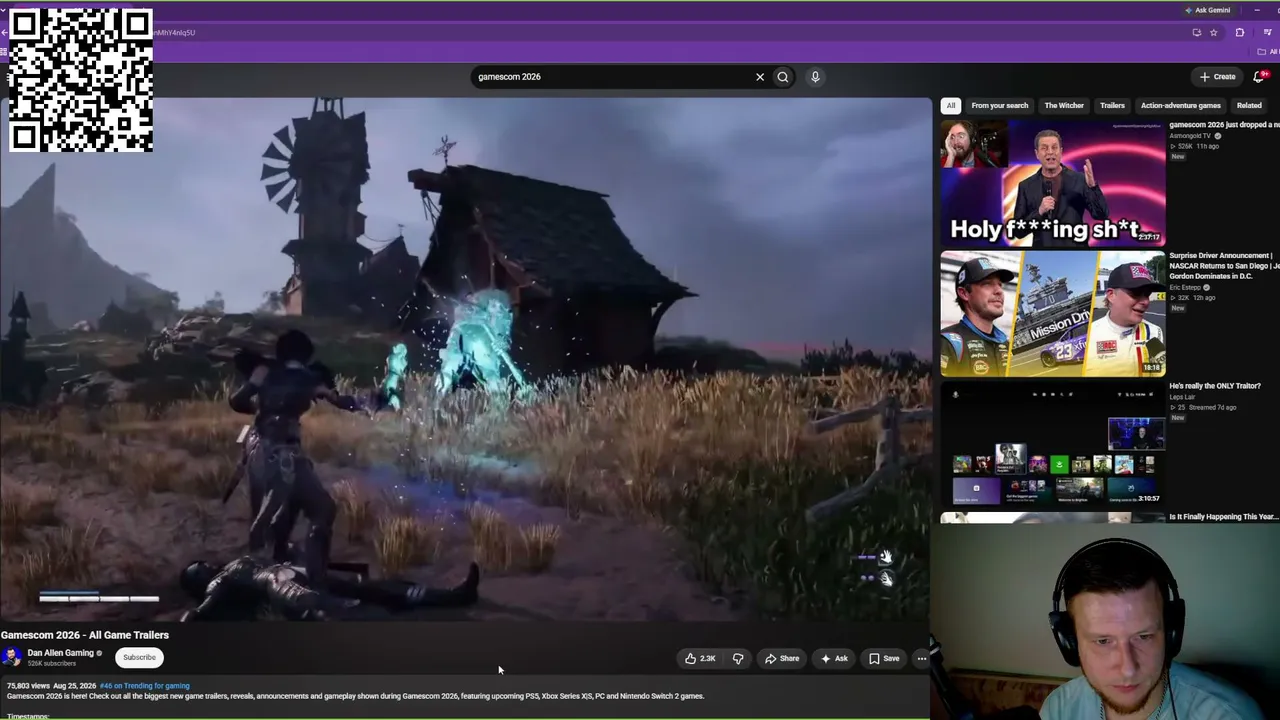Open the browser extensions puzzle icon
This screenshot has height=720, width=1280.
[1240, 32]
